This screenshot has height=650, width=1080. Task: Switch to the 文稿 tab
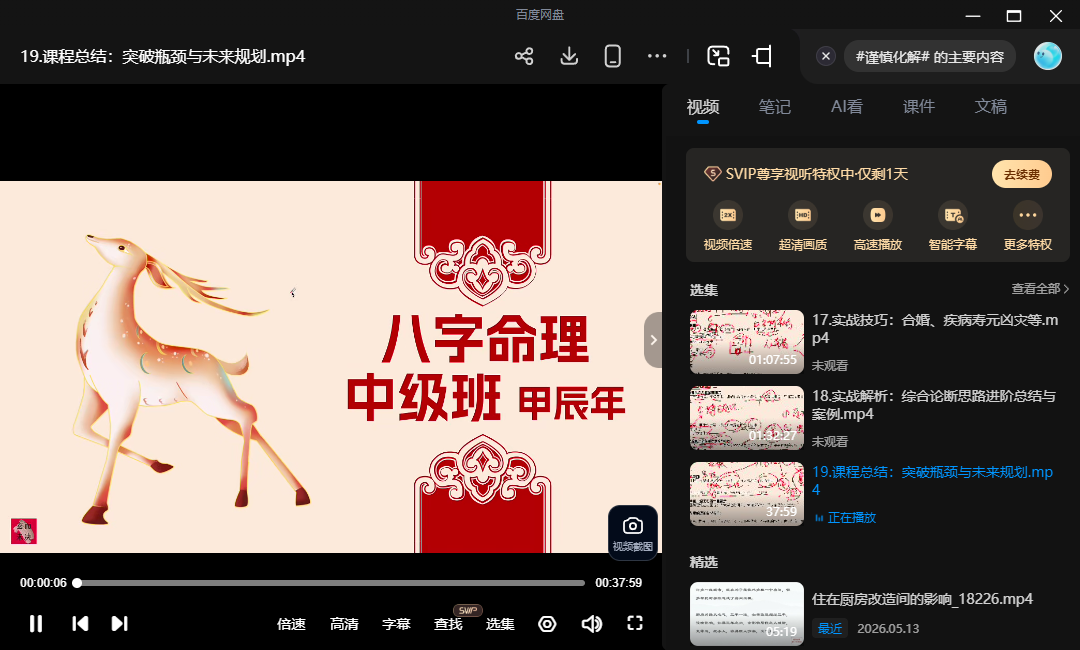[x=990, y=107]
